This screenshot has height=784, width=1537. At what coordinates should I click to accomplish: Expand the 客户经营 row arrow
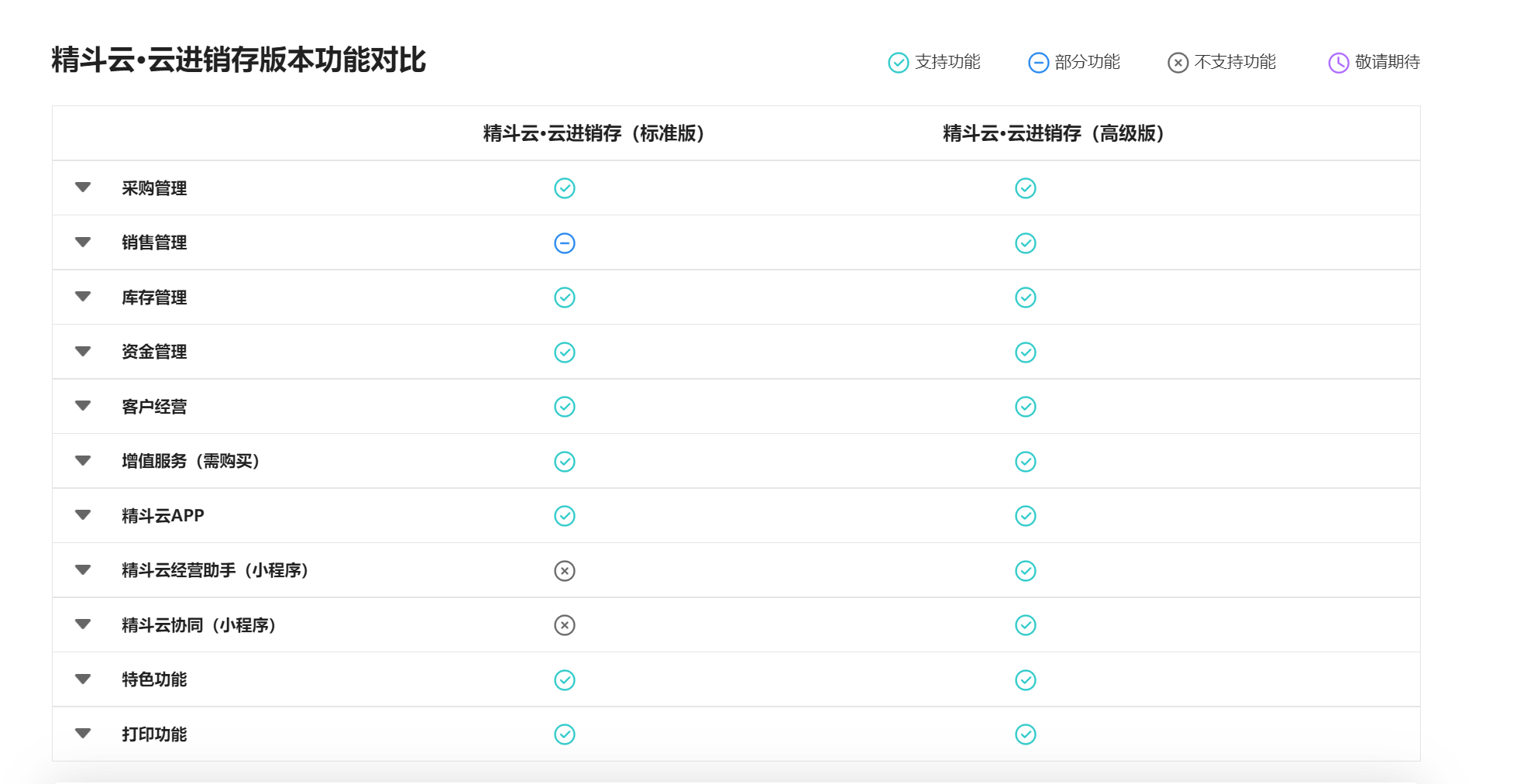click(x=83, y=406)
